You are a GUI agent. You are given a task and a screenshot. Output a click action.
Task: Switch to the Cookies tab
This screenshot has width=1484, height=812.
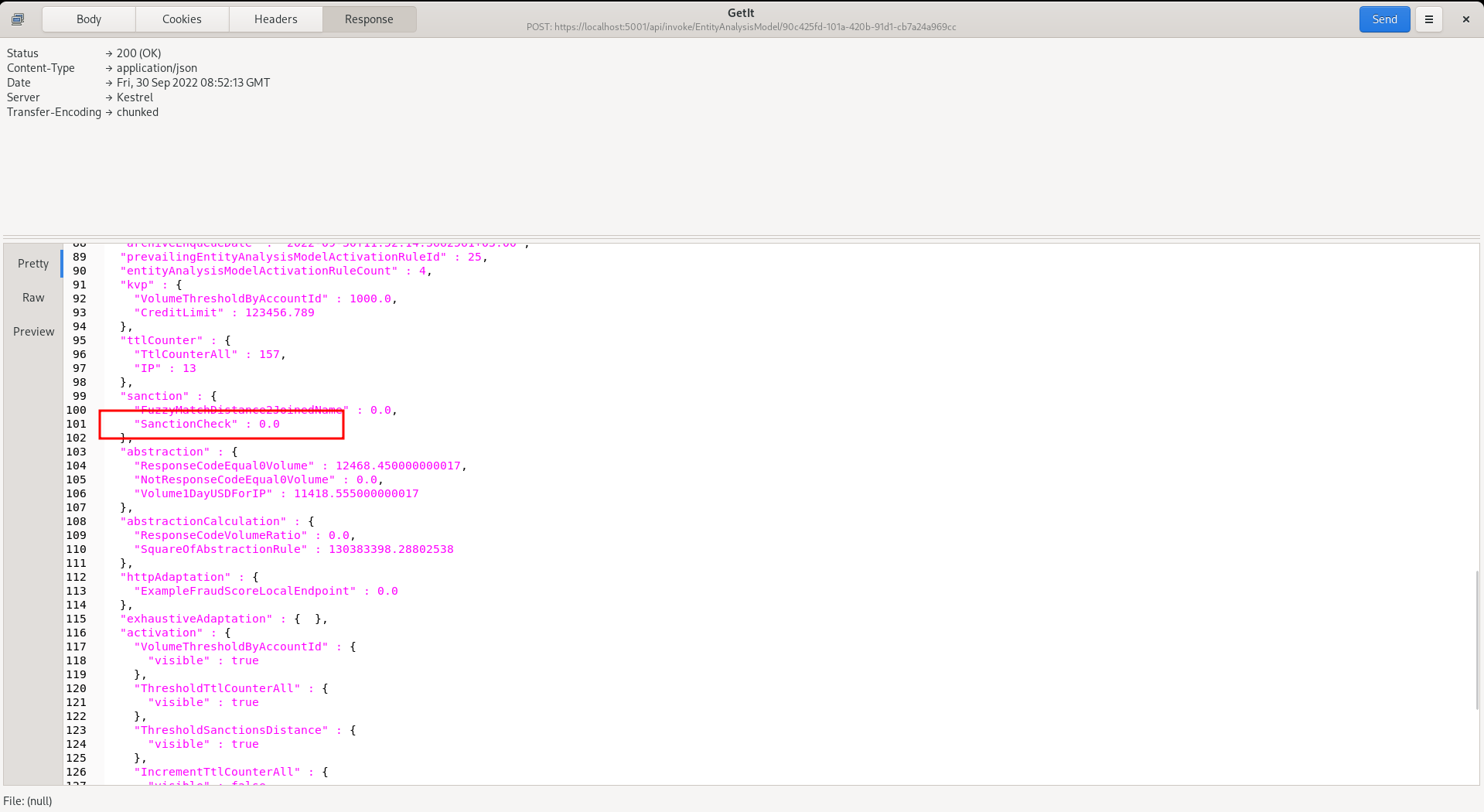tap(182, 19)
